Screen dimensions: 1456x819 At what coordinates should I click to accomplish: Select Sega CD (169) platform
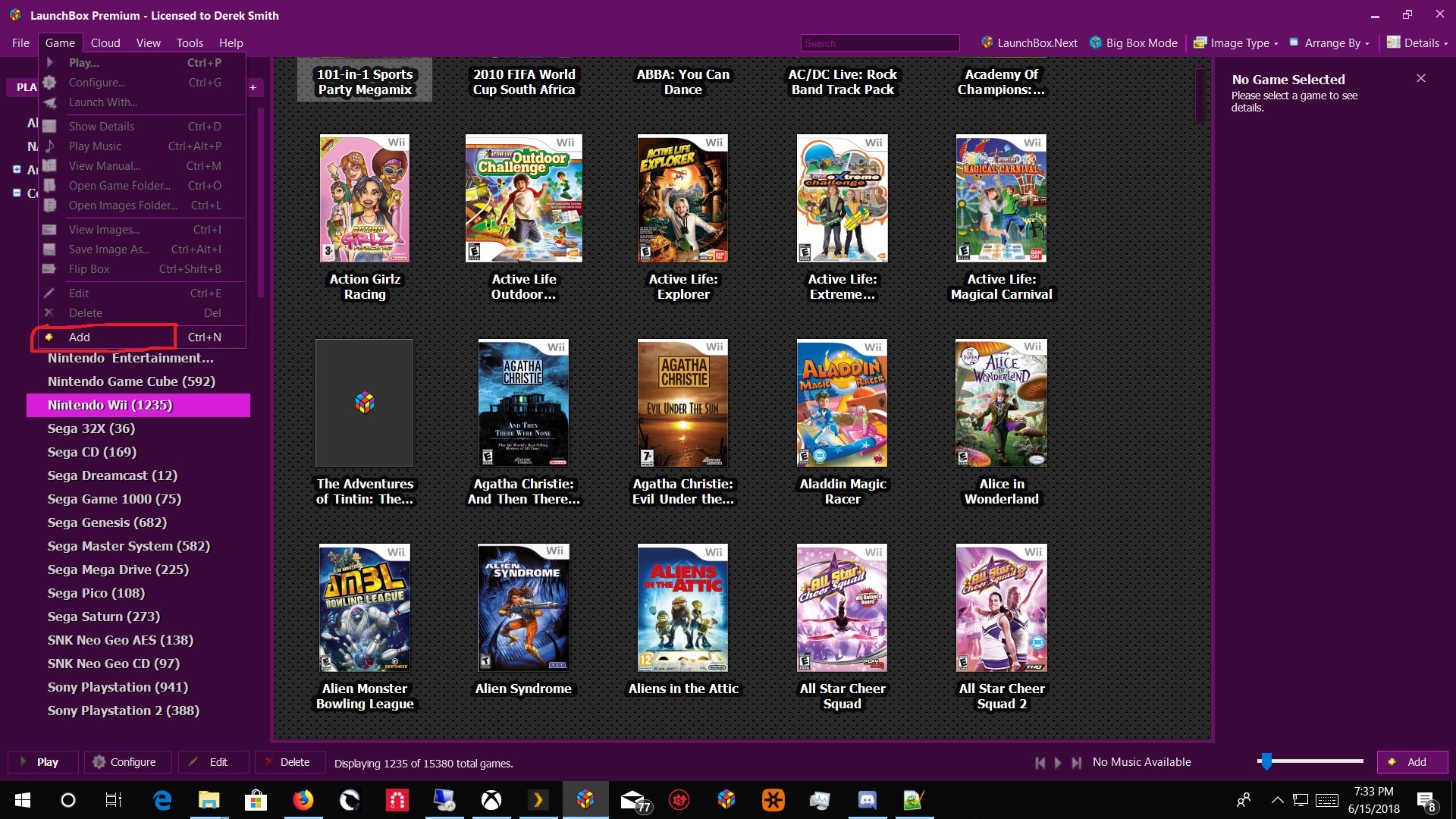click(92, 452)
